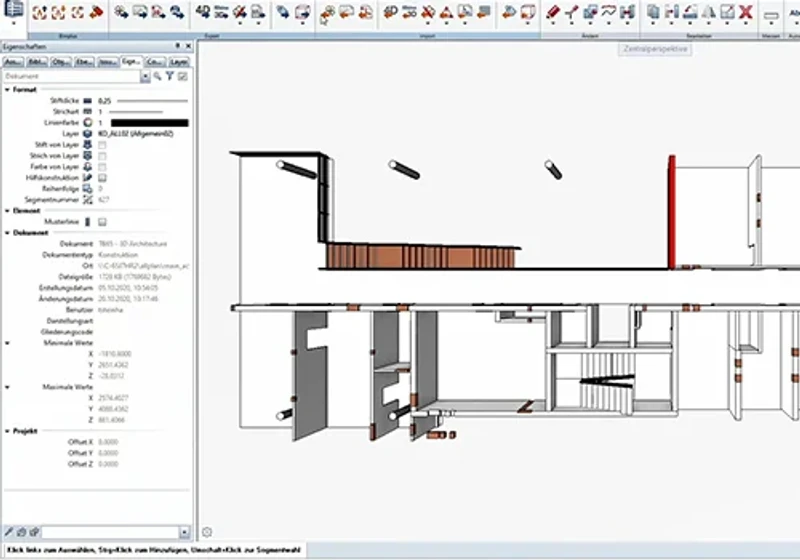Collapse the Element section

click(x=7, y=211)
